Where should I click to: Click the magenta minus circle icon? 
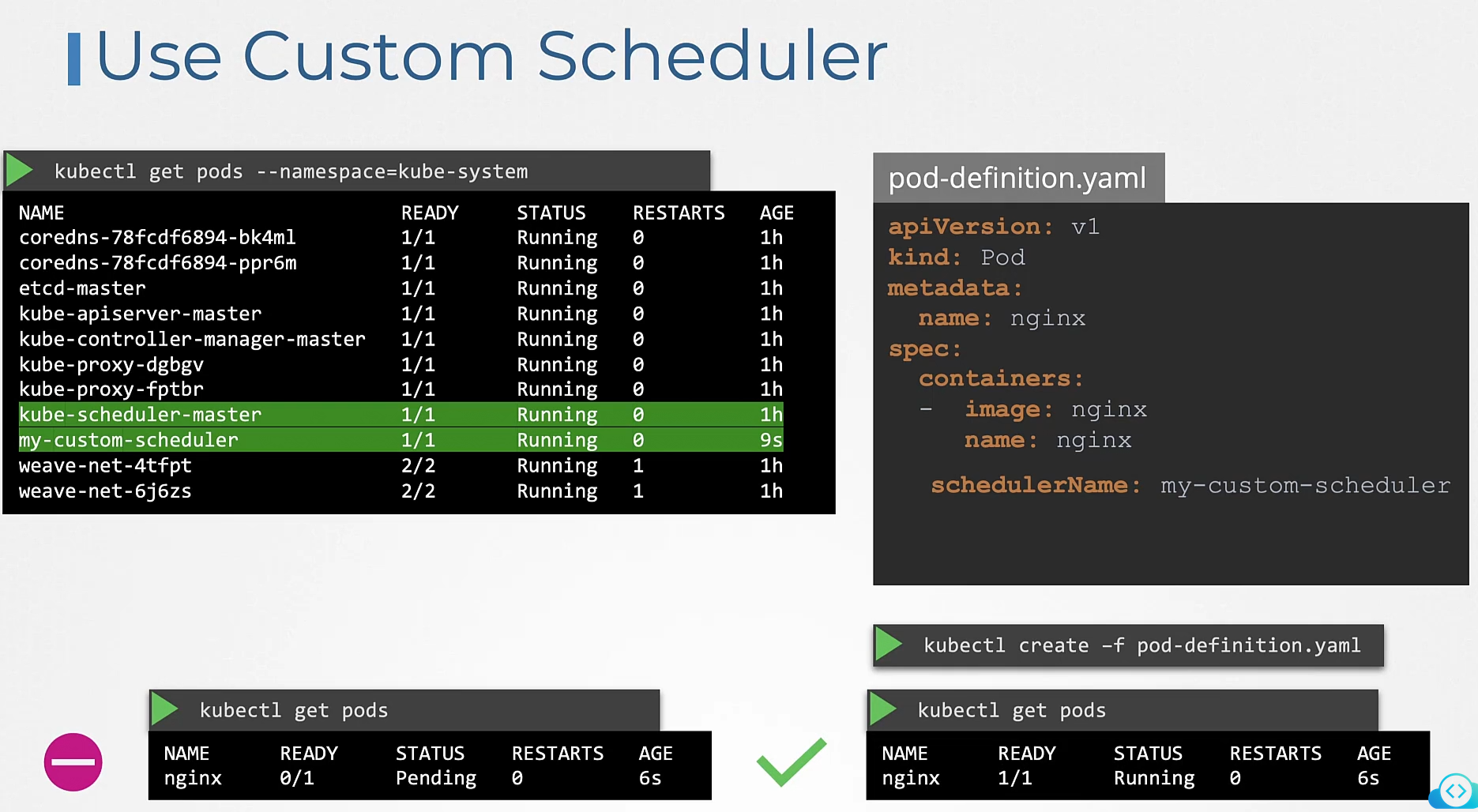pyautogui.click(x=73, y=762)
